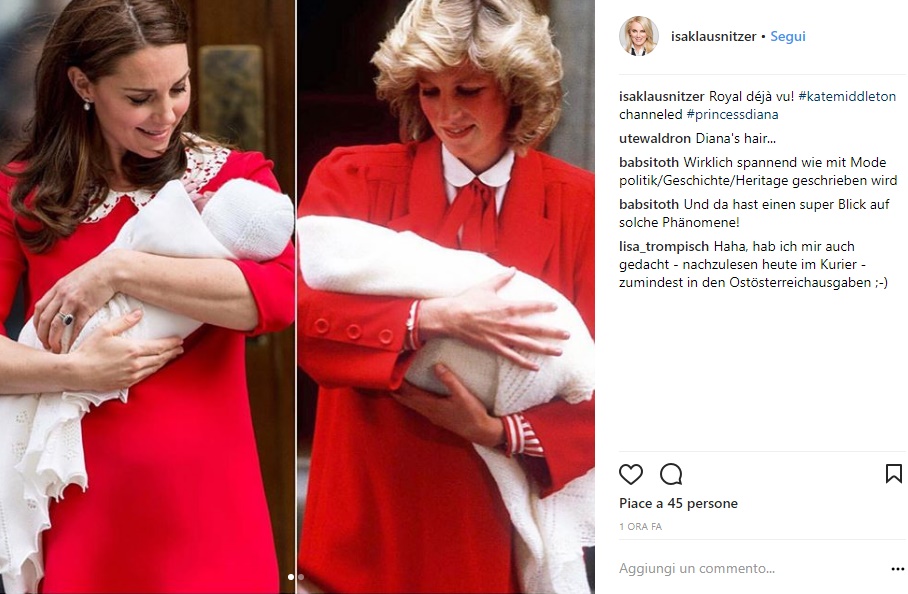
Task: Open isaklausnitzer name in caption
Action: pyautogui.click(x=661, y=96)
